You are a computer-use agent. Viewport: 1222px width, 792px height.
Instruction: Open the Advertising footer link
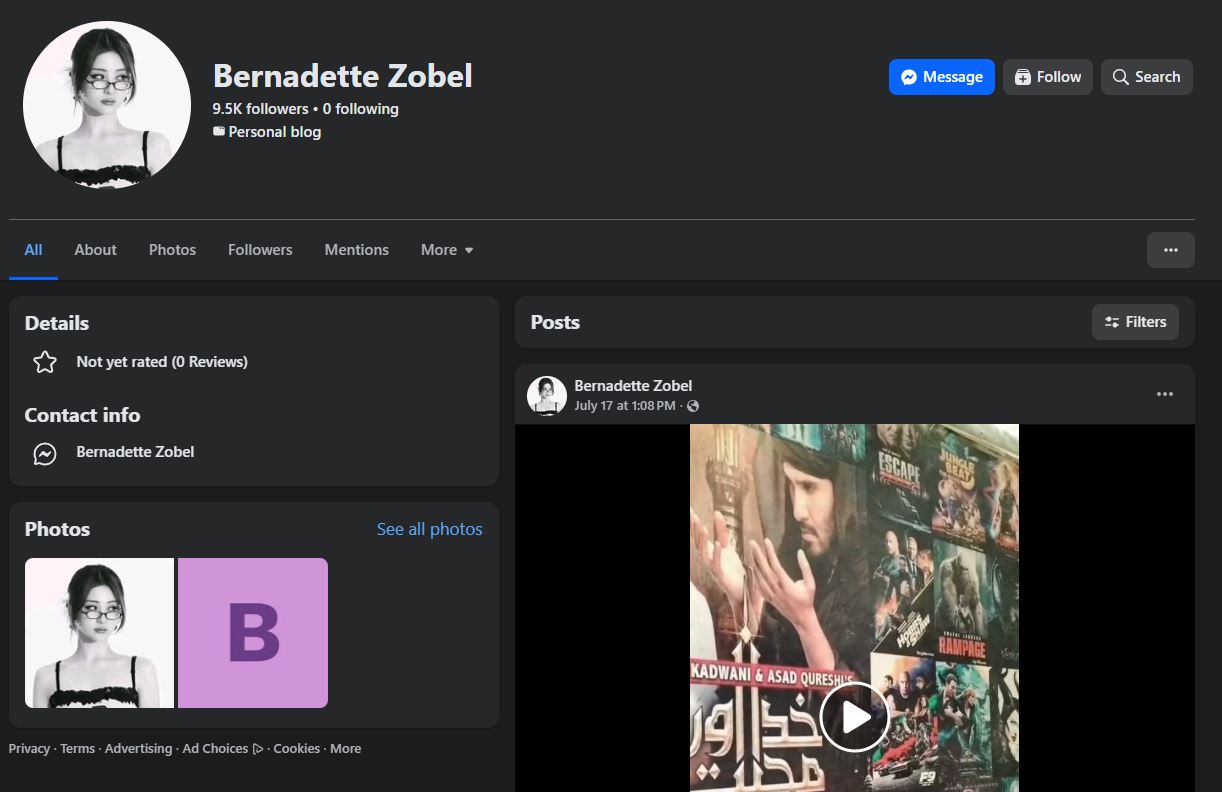(x=138, y=749)
